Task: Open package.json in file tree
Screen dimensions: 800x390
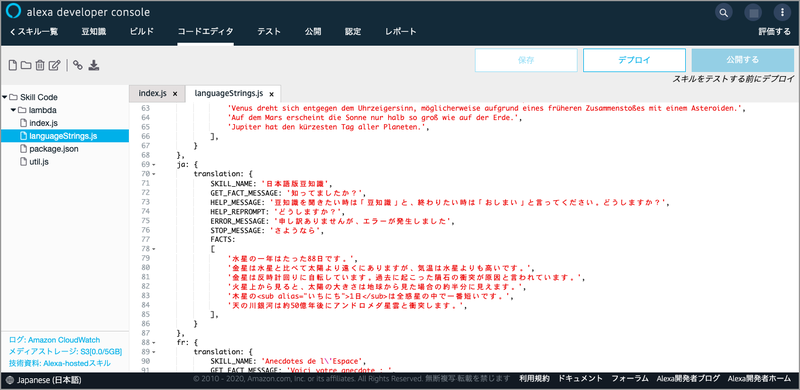Action: pos(54,149)
